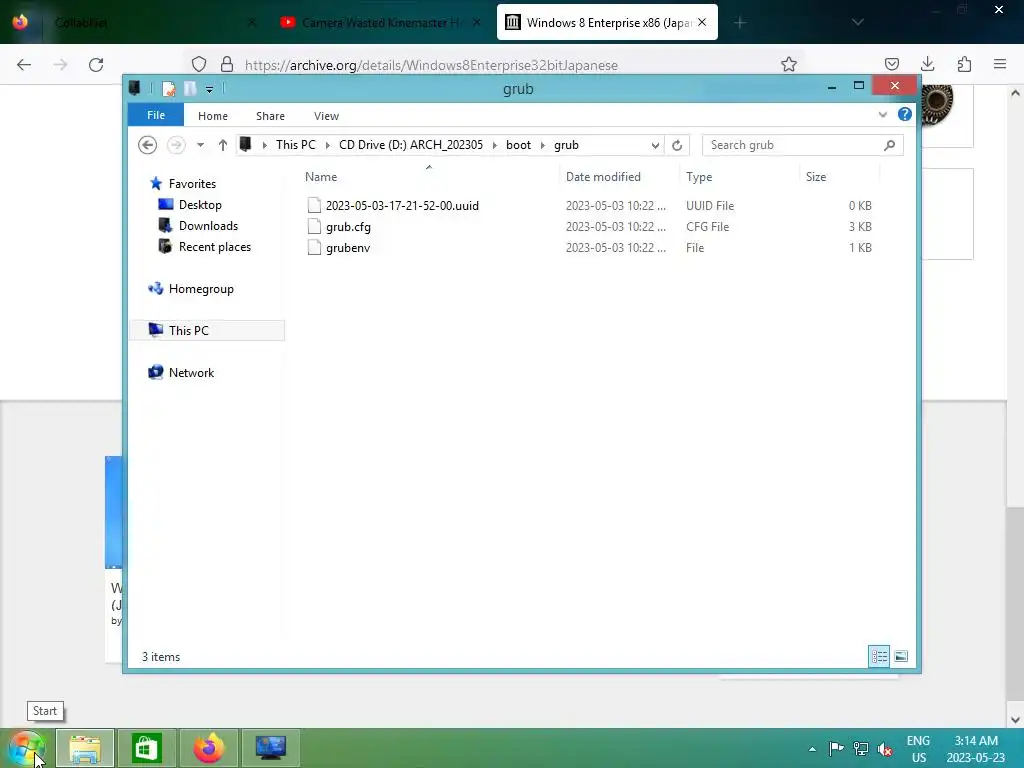Bookmark this page with star icon
The width and height of the screenshot is (1024, 768).
click(789, 64)
